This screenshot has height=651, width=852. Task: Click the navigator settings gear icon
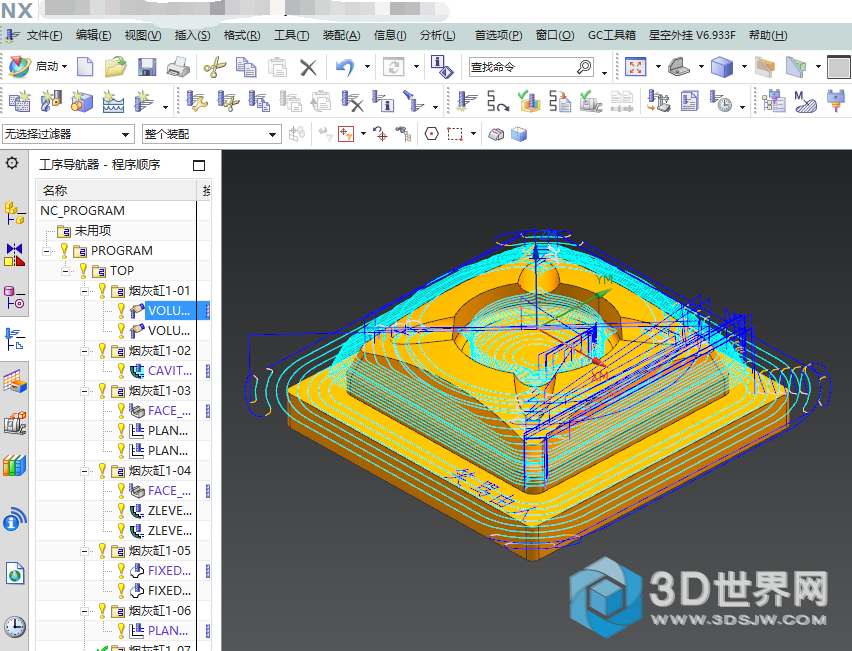tap(12, 163)
